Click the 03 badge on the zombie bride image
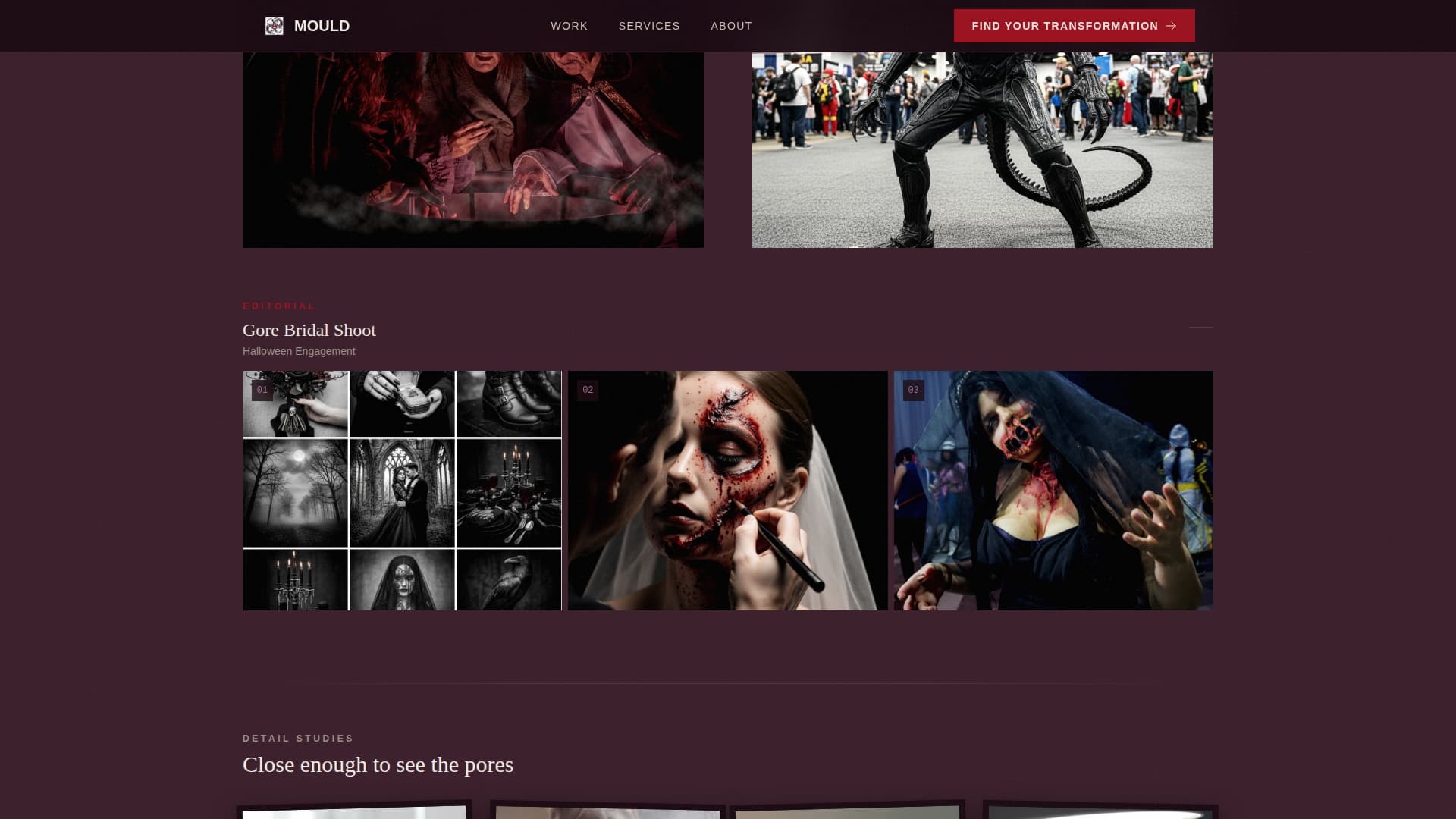The width and height of the screenshot is (1456, 819). point(914,391)
